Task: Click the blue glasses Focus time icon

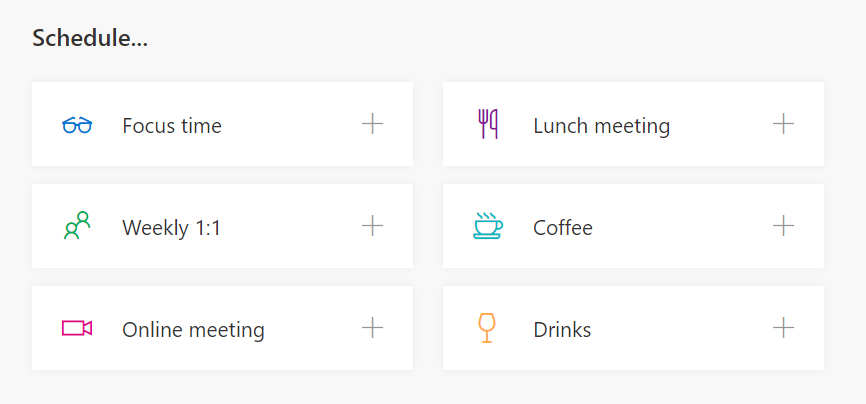Action: (77, 125)
